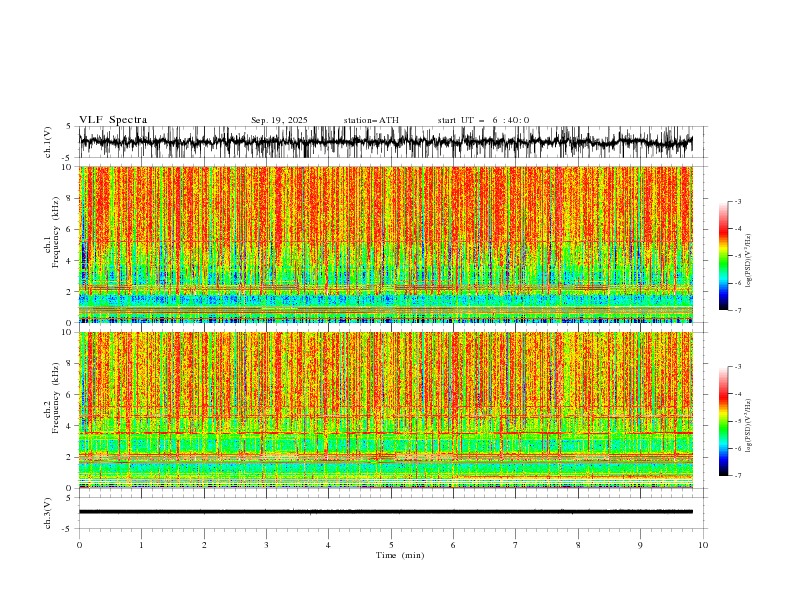
Task: Click the -3 label on upper color scale
Action: click(737, 201)
